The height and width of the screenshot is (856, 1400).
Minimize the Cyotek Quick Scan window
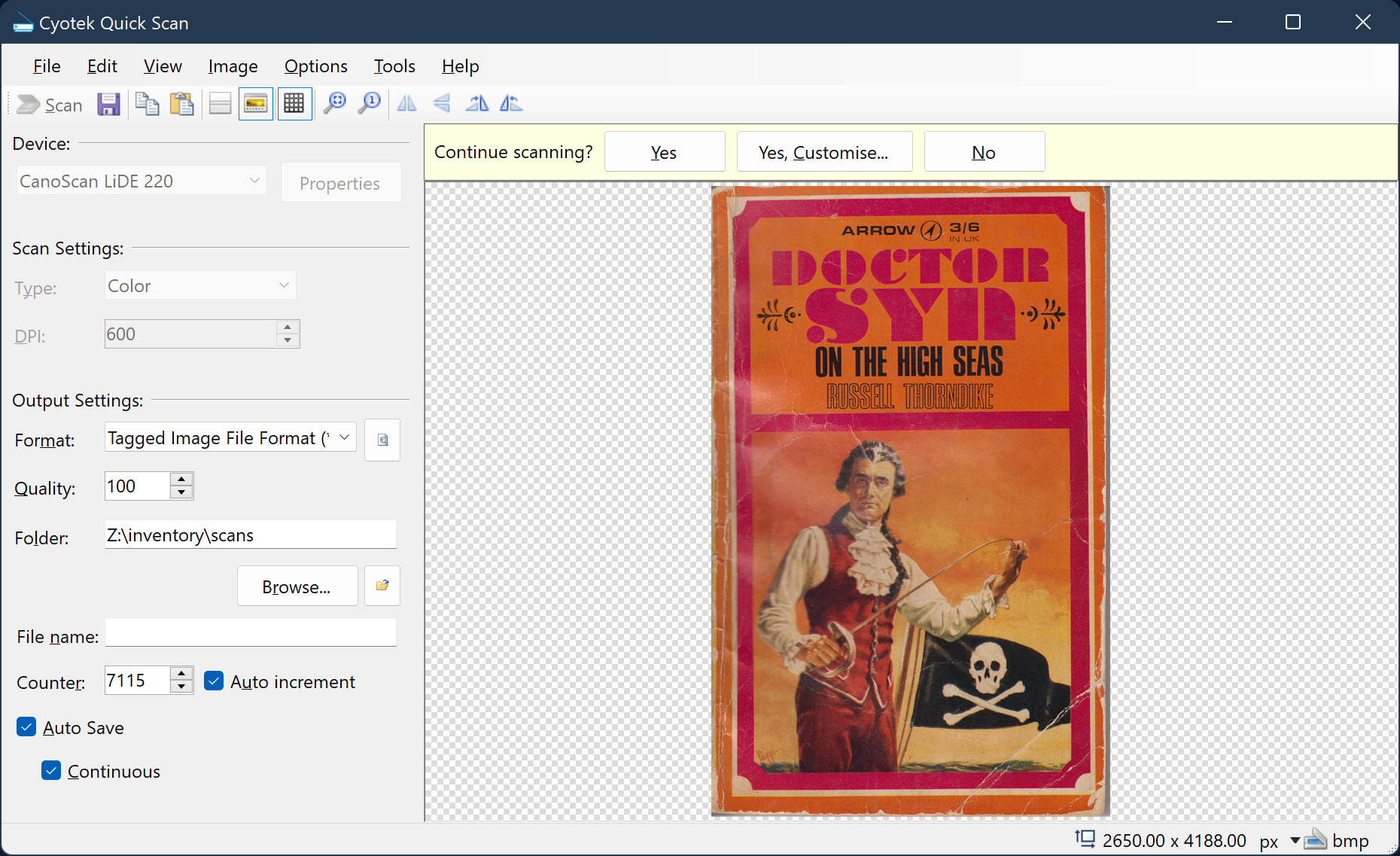[x=1225, y=22]
